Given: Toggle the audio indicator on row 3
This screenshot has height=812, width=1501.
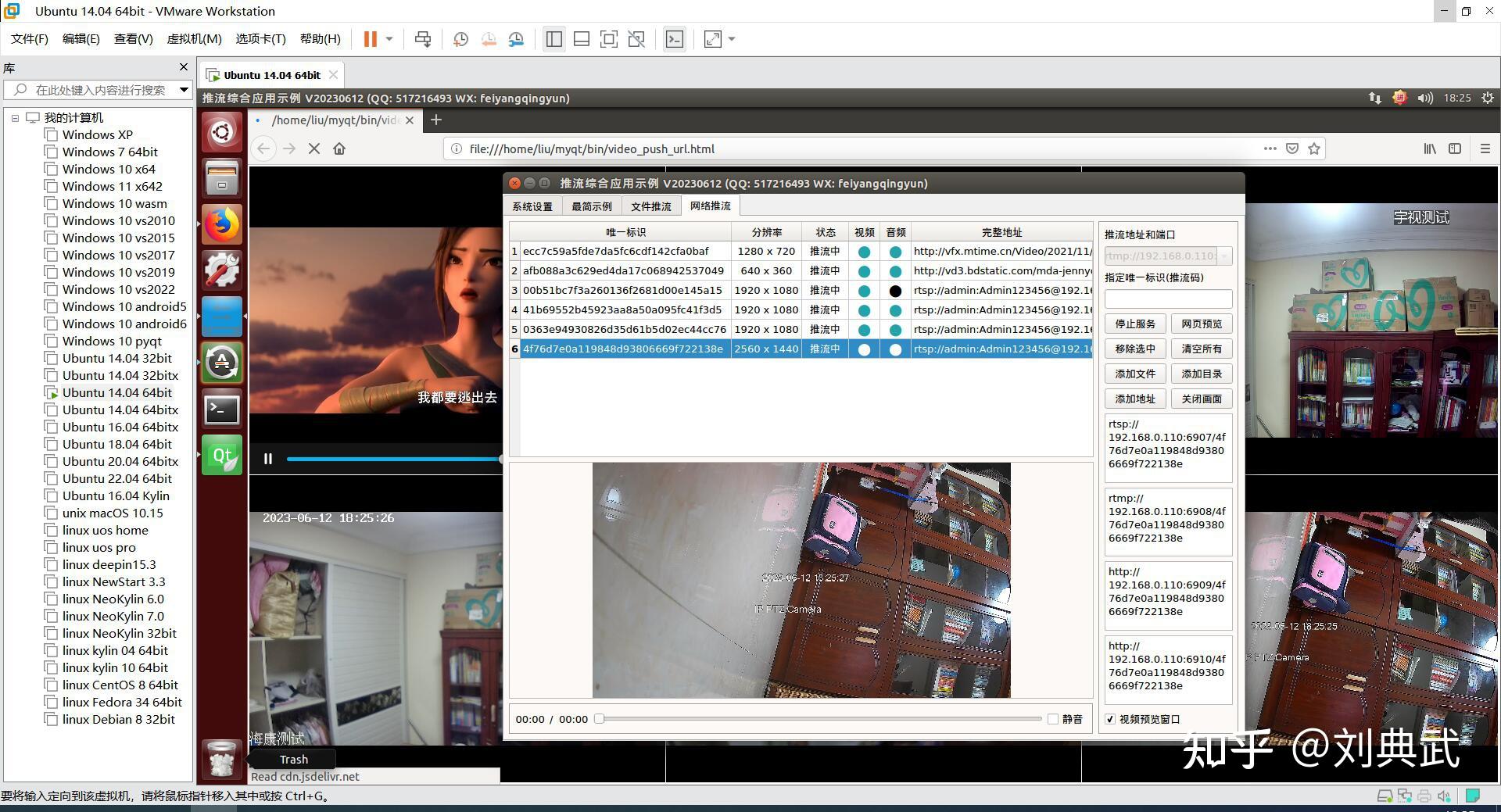Looking at the screenshot, I should click(x=895, y=290).
